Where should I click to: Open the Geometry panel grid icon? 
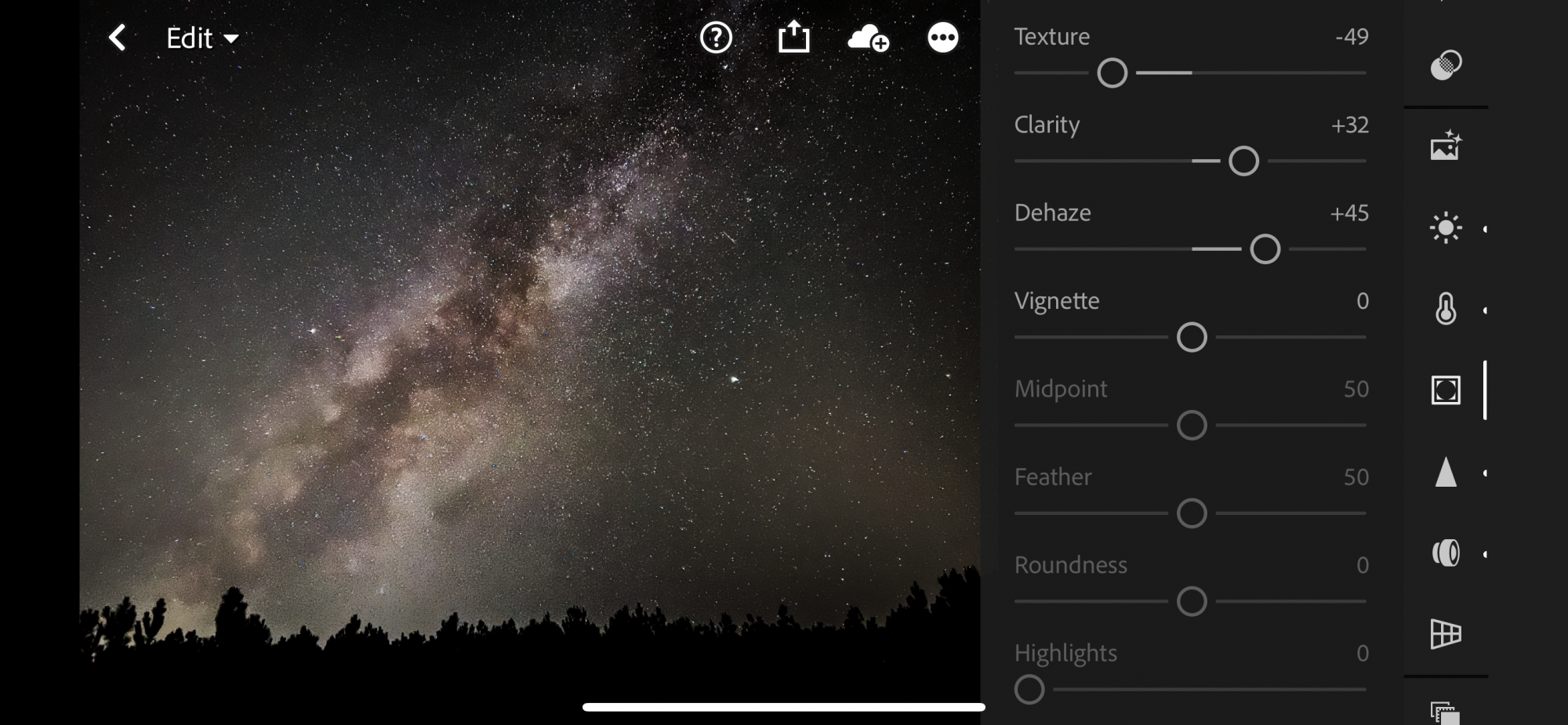coord(1446,633)
